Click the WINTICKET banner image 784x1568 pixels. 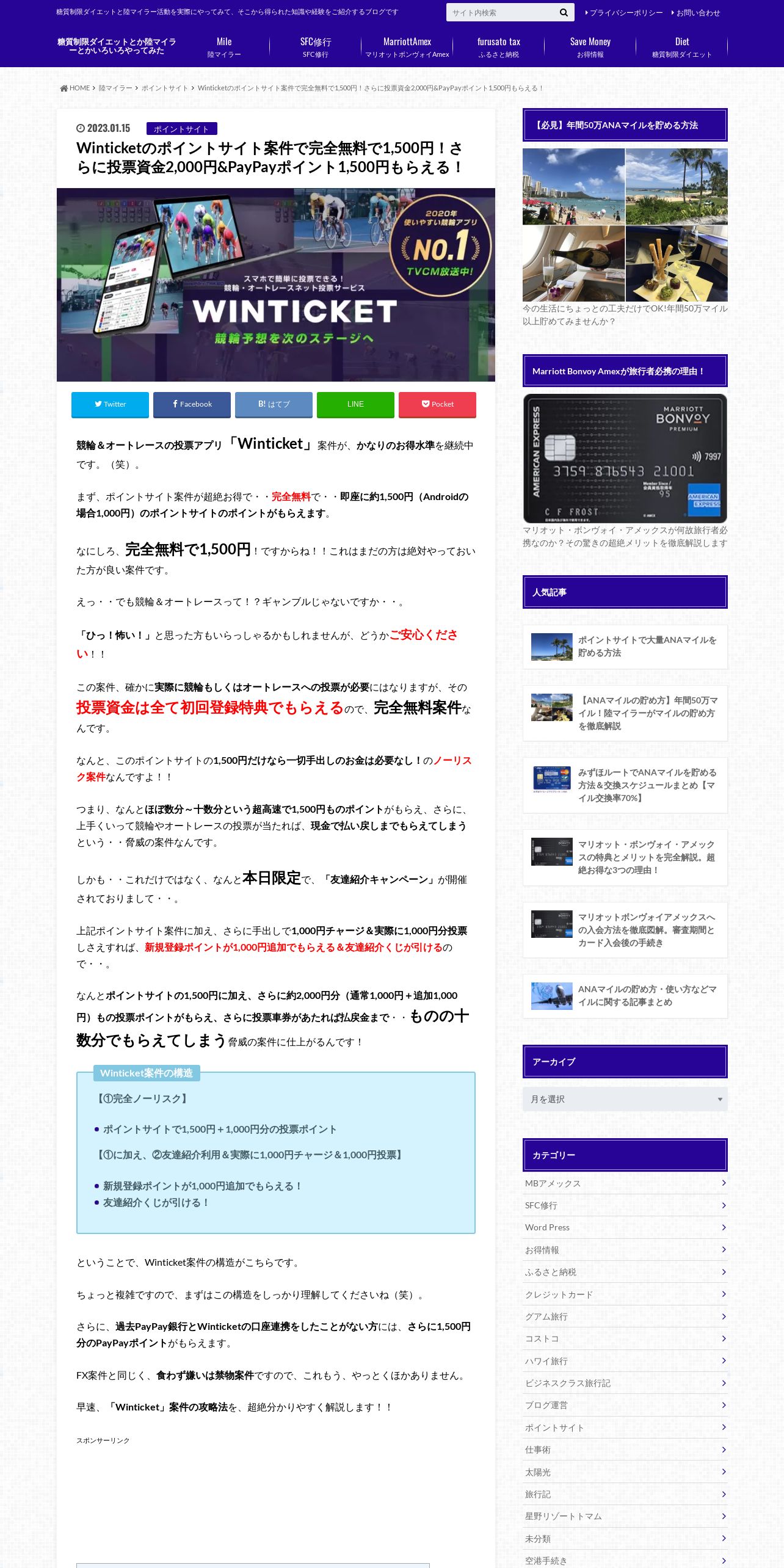tap(276, 285)
